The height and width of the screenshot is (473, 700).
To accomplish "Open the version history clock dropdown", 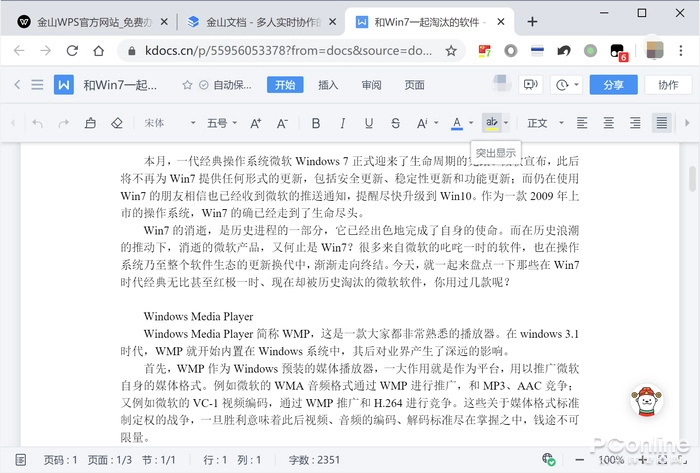I will tap(567, 85).
